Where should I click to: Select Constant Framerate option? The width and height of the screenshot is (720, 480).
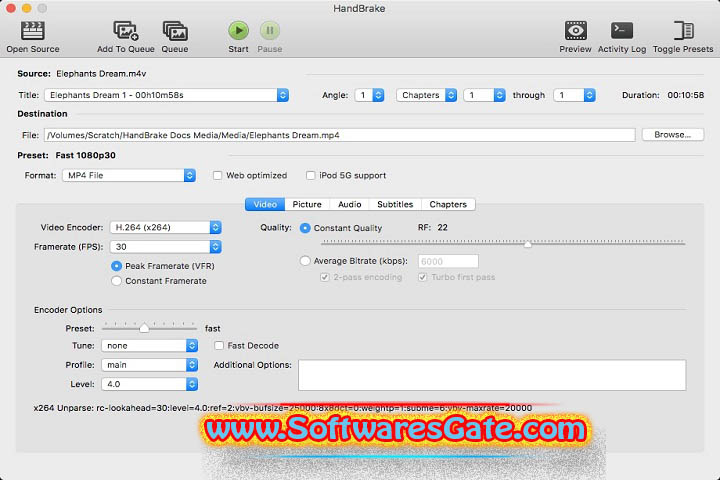117,281
